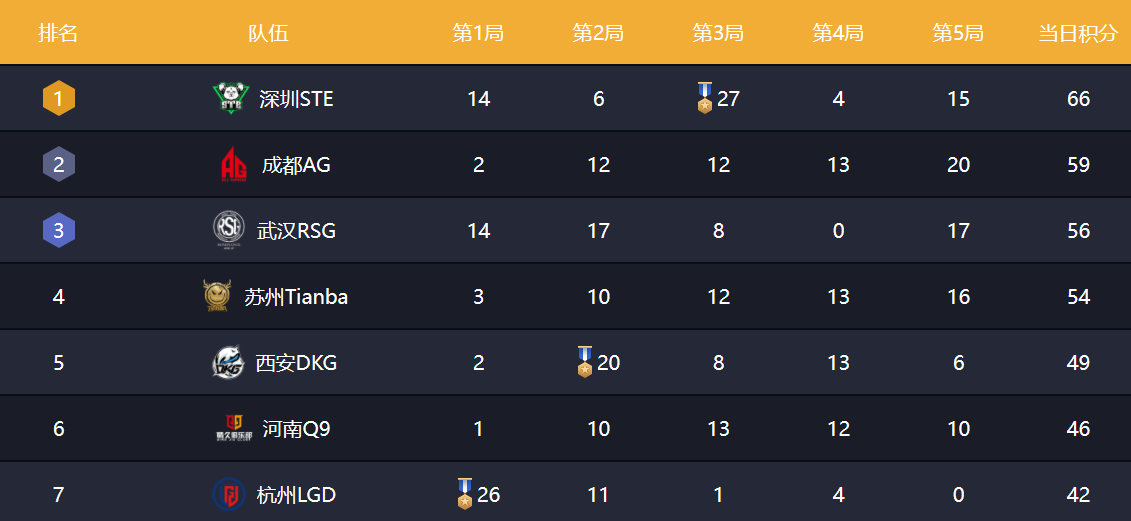Screen dimensions: 1131x521
Task: Click the blue rank 3 hexagon badge
Action: tap(59, 230)
